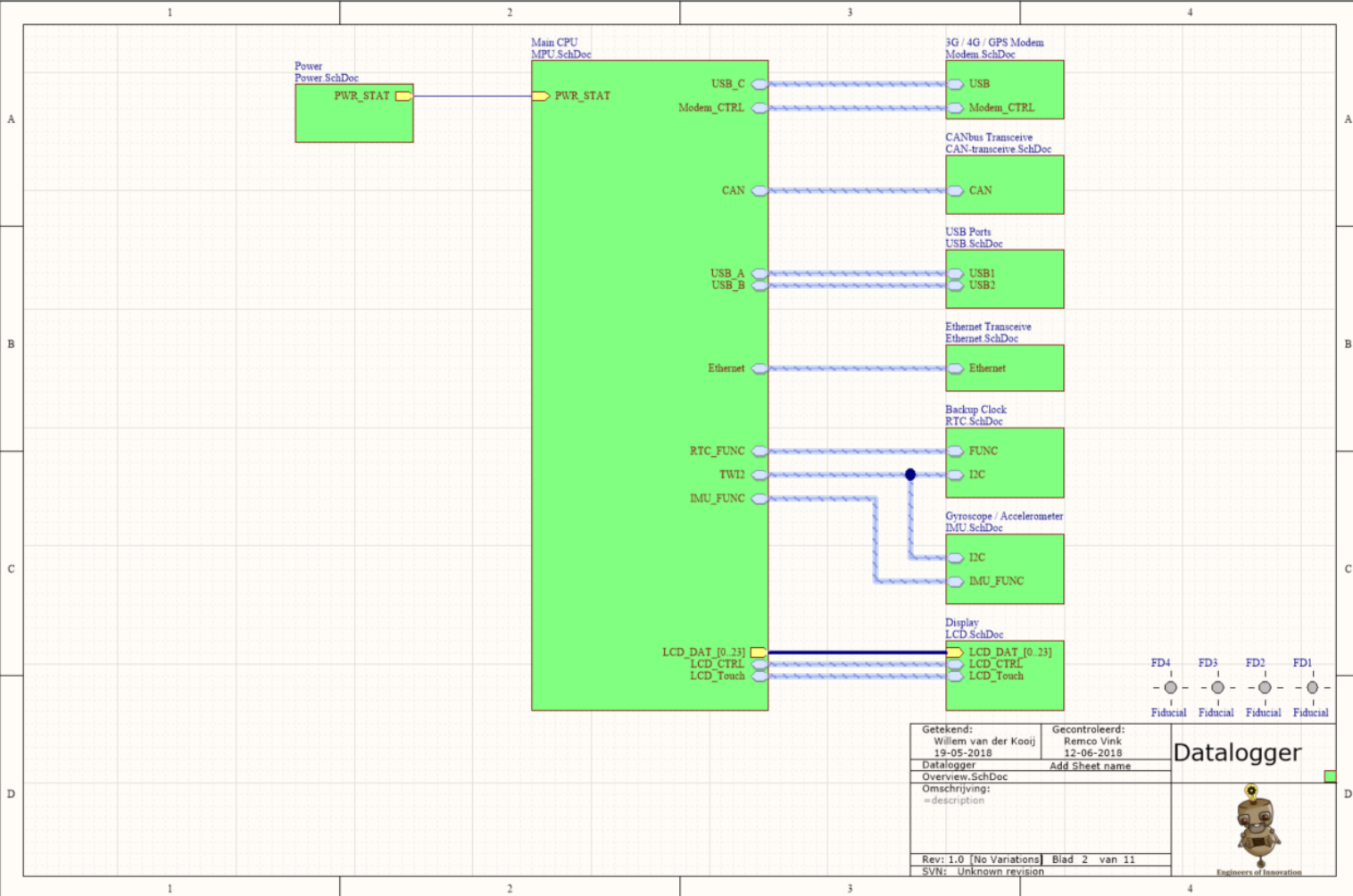
Task: Click the '12-06-2018' checked date
Action: 1092,753
